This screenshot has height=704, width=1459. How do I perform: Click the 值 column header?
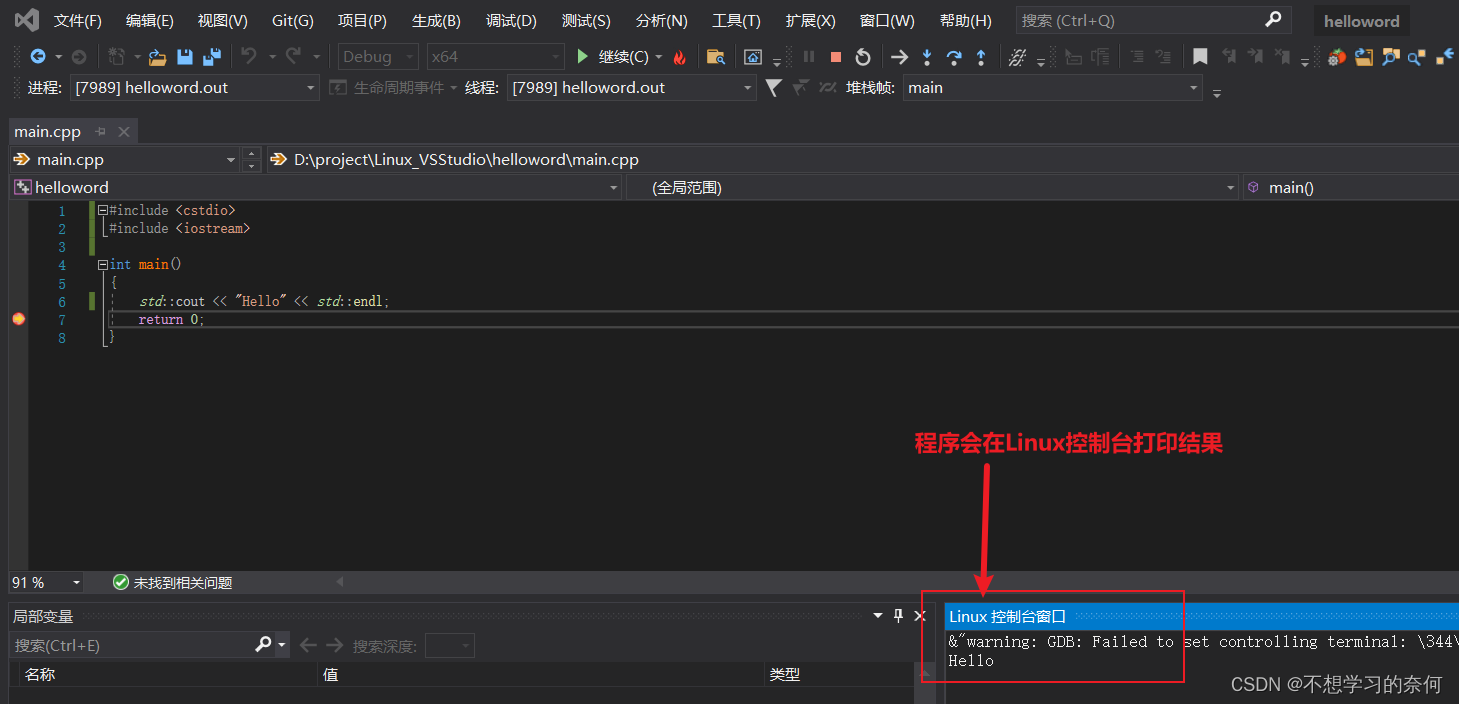click(x=541, y=675)
